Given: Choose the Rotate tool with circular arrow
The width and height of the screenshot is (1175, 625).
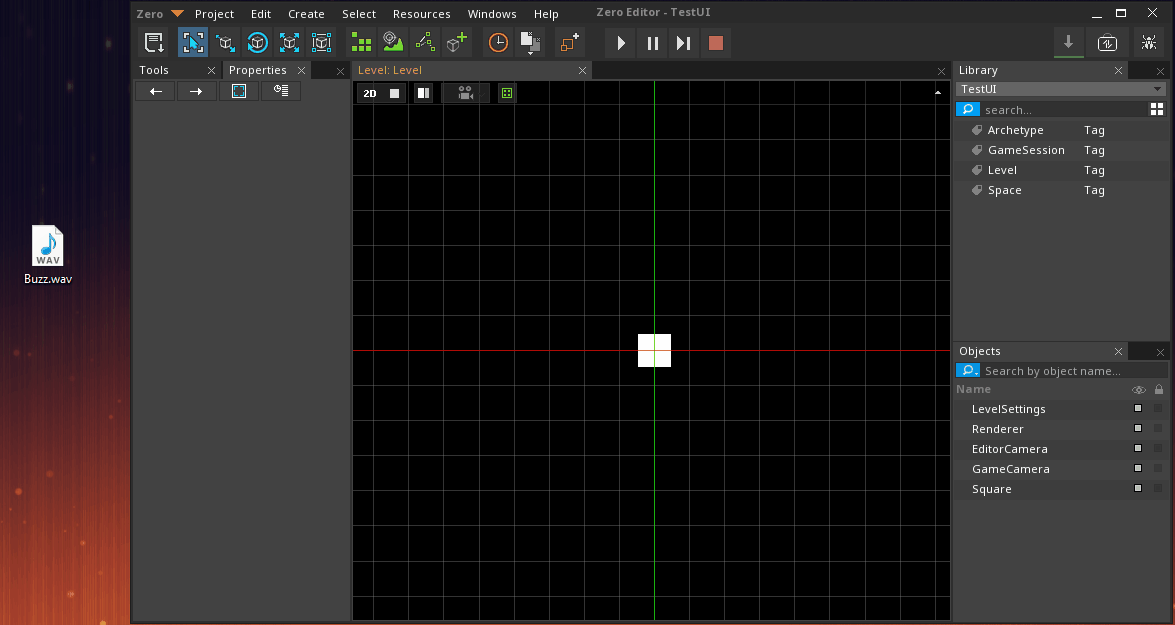Looking at the screenshot, I should point(257,43).
